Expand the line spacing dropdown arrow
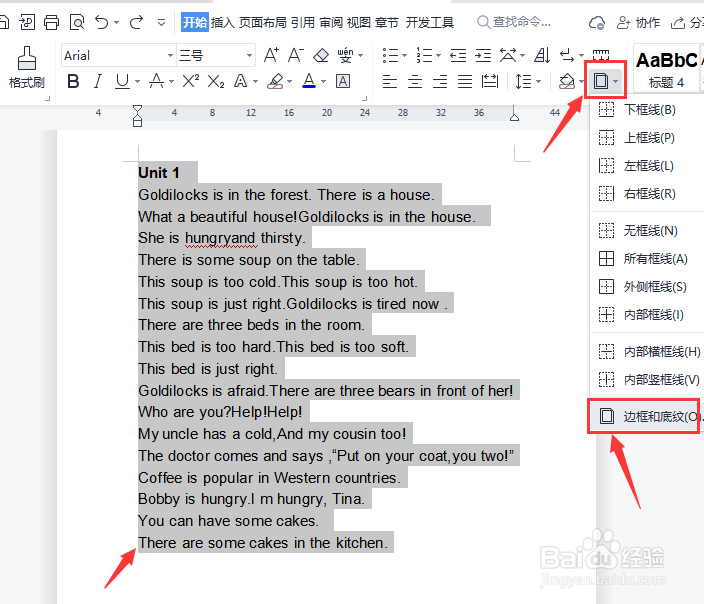704x604 pixels. [x=538, y=82]
